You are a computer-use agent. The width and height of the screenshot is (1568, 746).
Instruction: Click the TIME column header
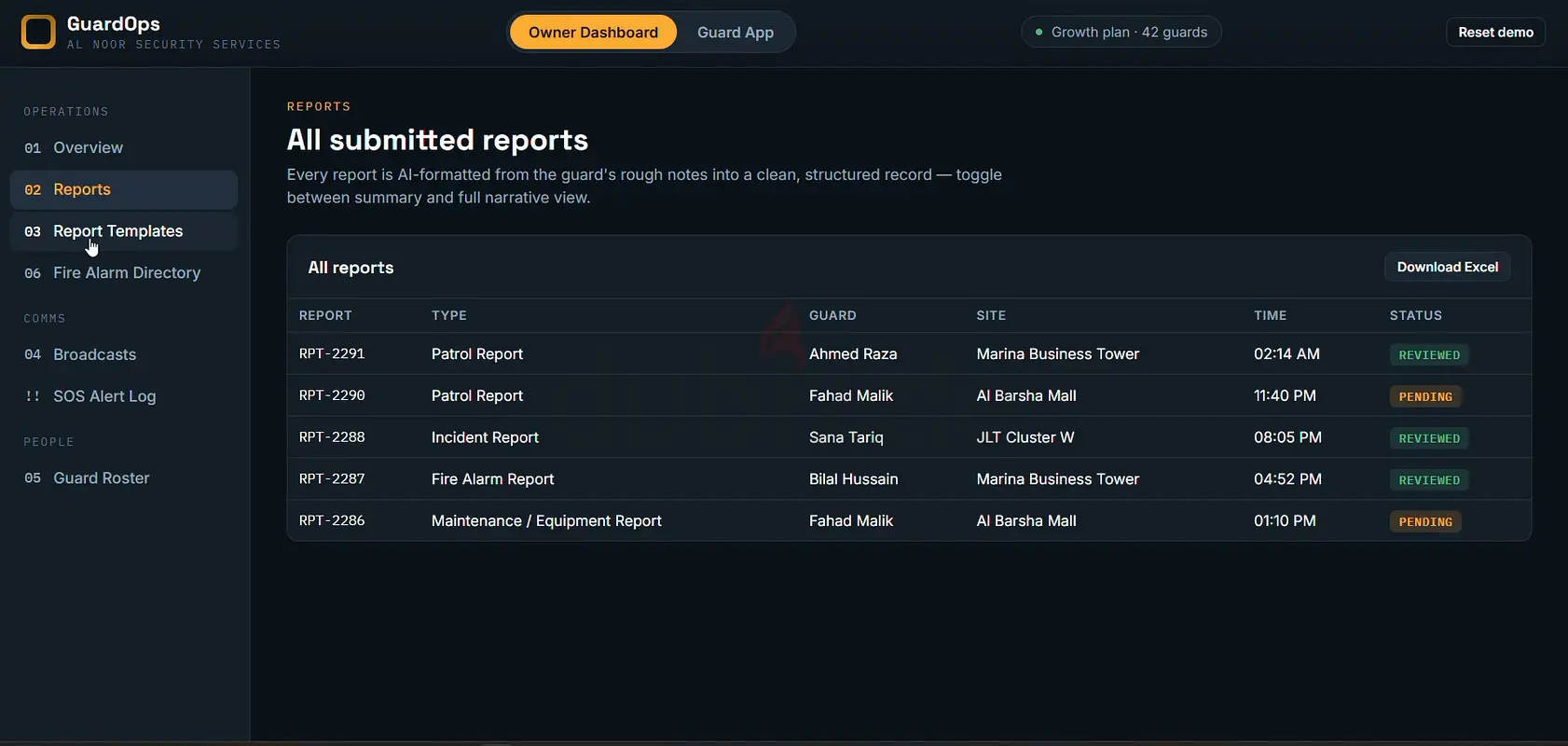pyautogui.click(x=1270, y=315)
